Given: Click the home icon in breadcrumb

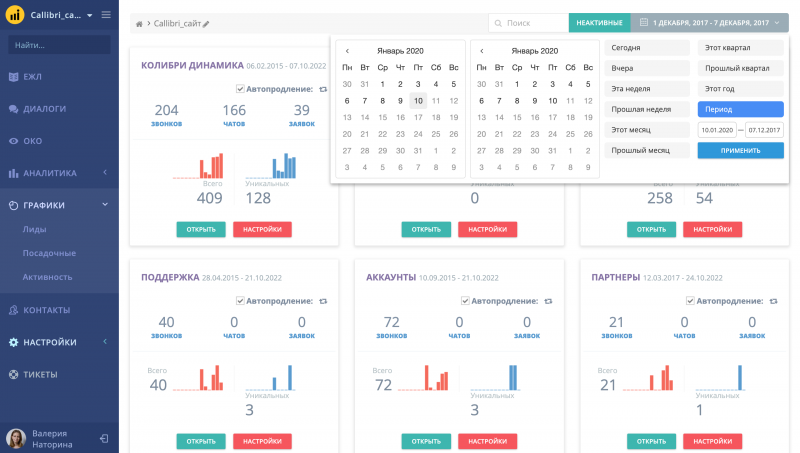Looking at the screenshot, I should coord(139,23).
